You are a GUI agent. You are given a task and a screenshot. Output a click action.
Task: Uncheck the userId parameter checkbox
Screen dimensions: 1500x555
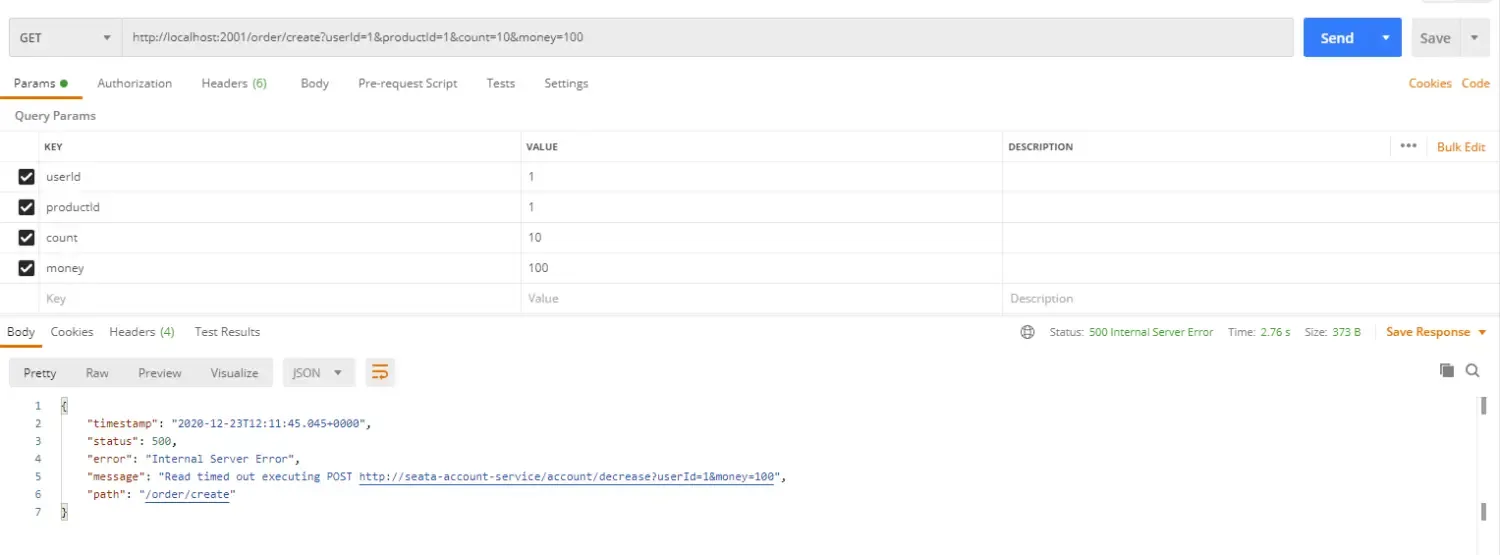(27, 177)
